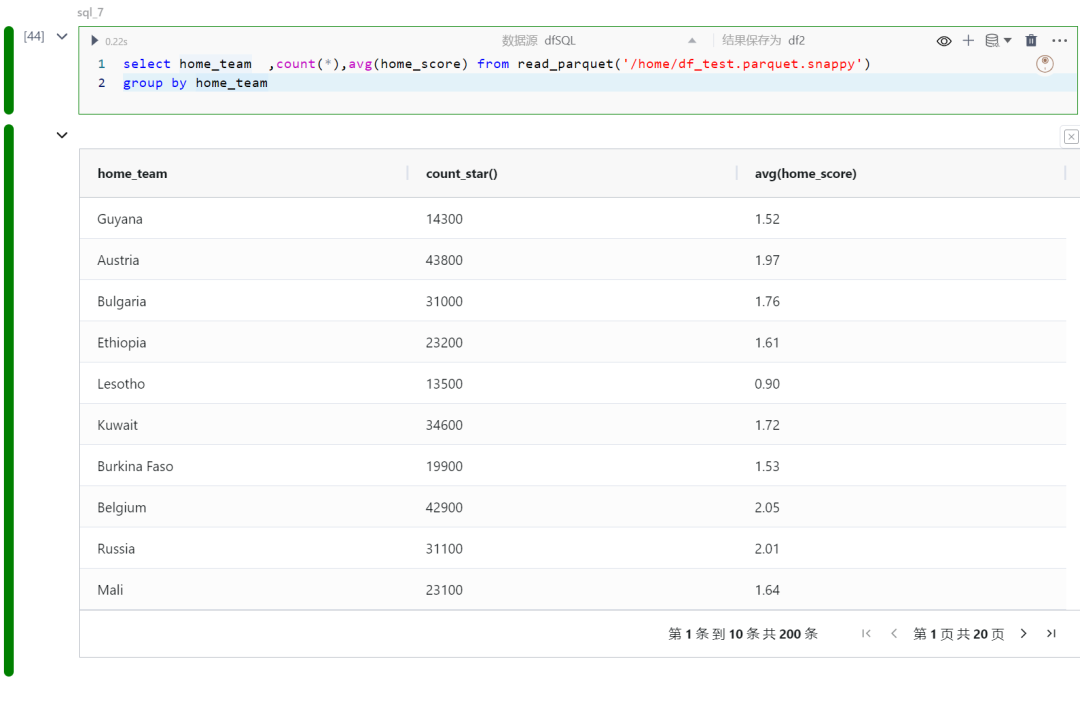The width and height of the screenshot is (1080, 706).
Task: Go to the next results page
Action: coord(1024,634)
